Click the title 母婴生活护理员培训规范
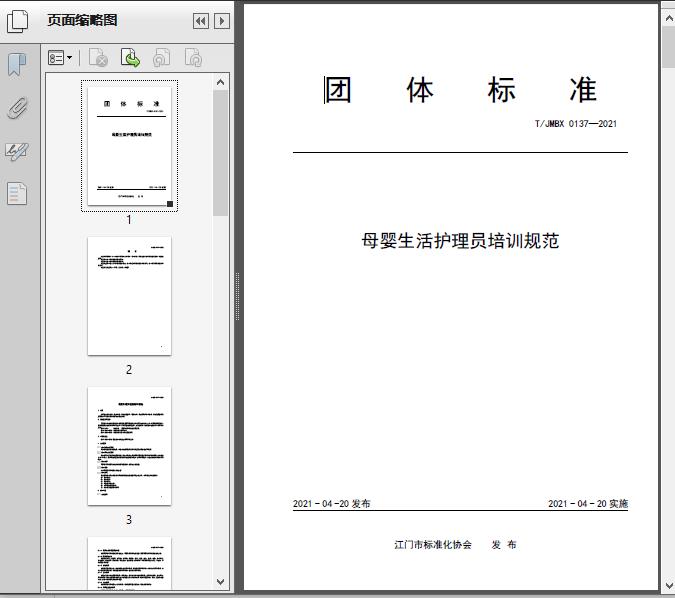Screen dimensions: 675x598 pos(460,241)
